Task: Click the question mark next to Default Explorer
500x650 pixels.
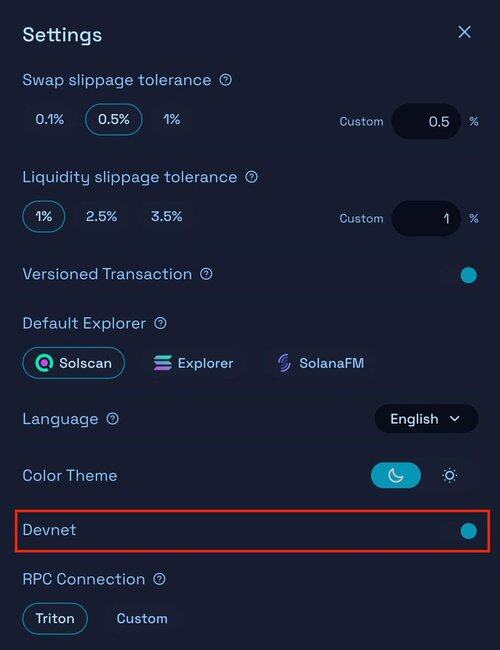Action: 160,323
